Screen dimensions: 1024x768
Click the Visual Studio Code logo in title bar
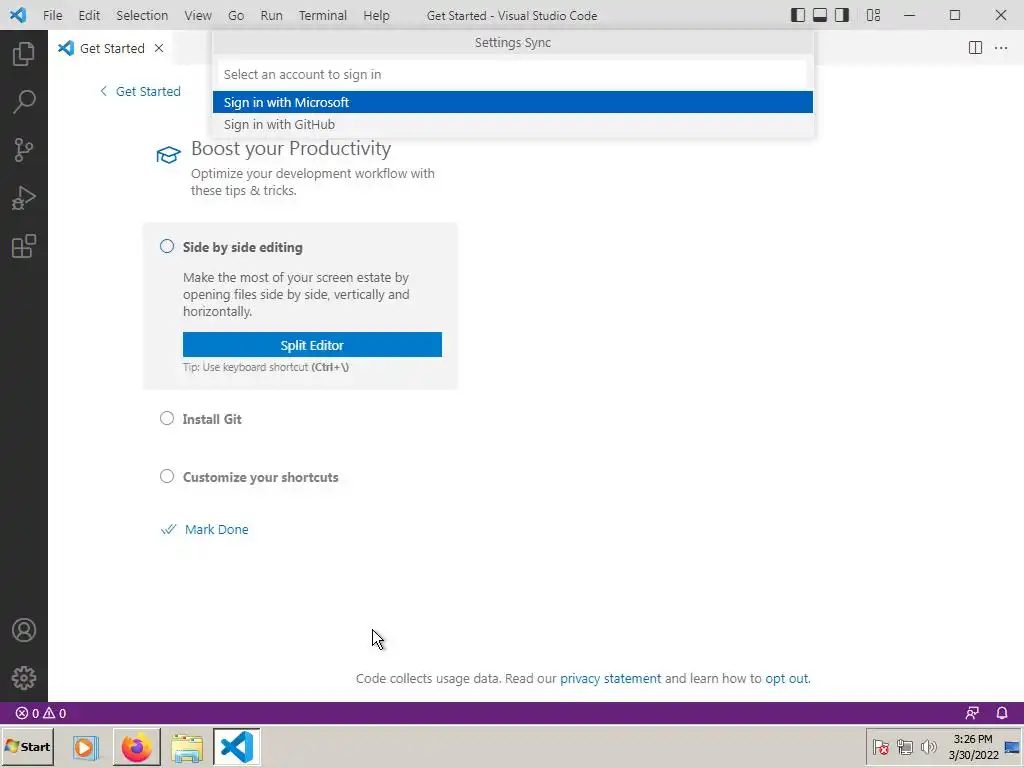click(18, 15)
